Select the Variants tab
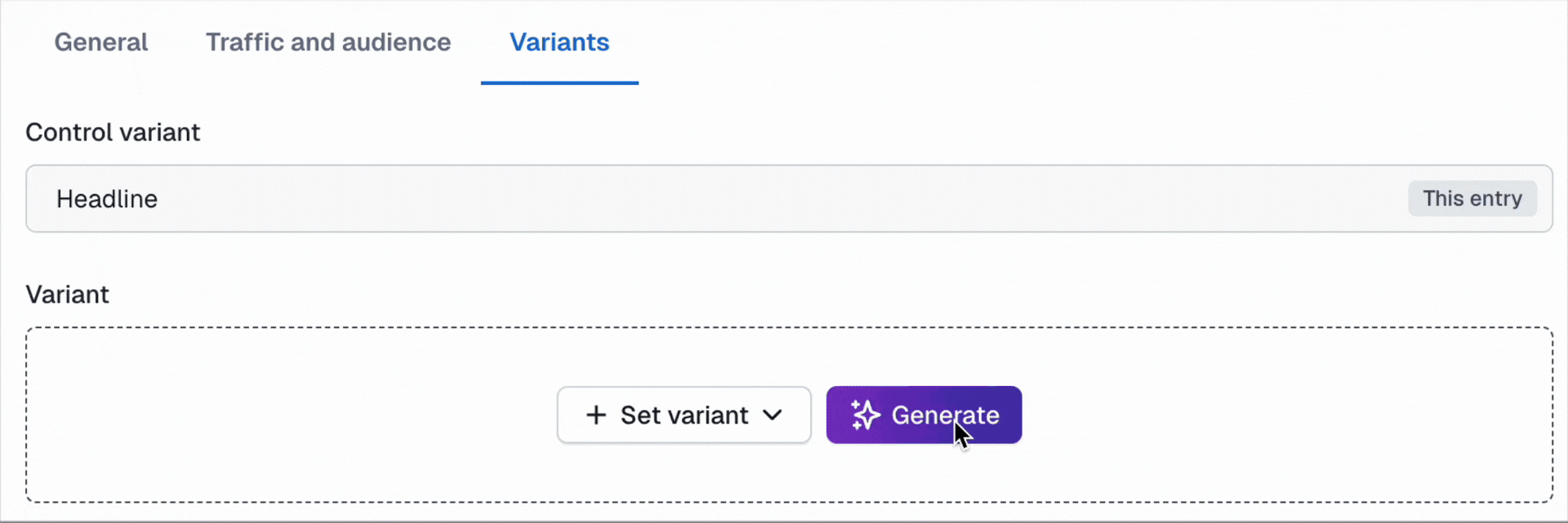 559,42
